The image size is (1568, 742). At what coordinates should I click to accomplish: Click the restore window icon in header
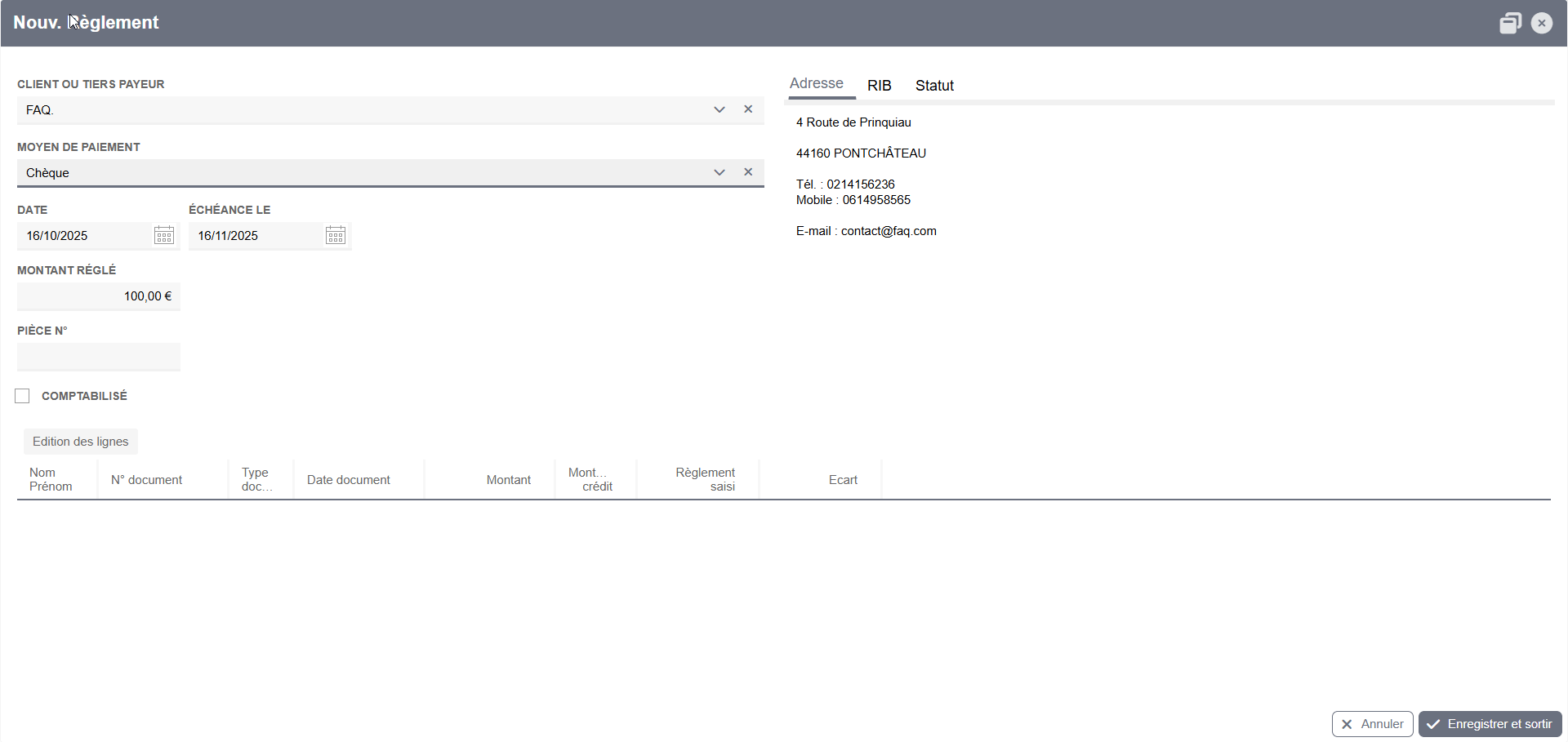coord(1510,23)
